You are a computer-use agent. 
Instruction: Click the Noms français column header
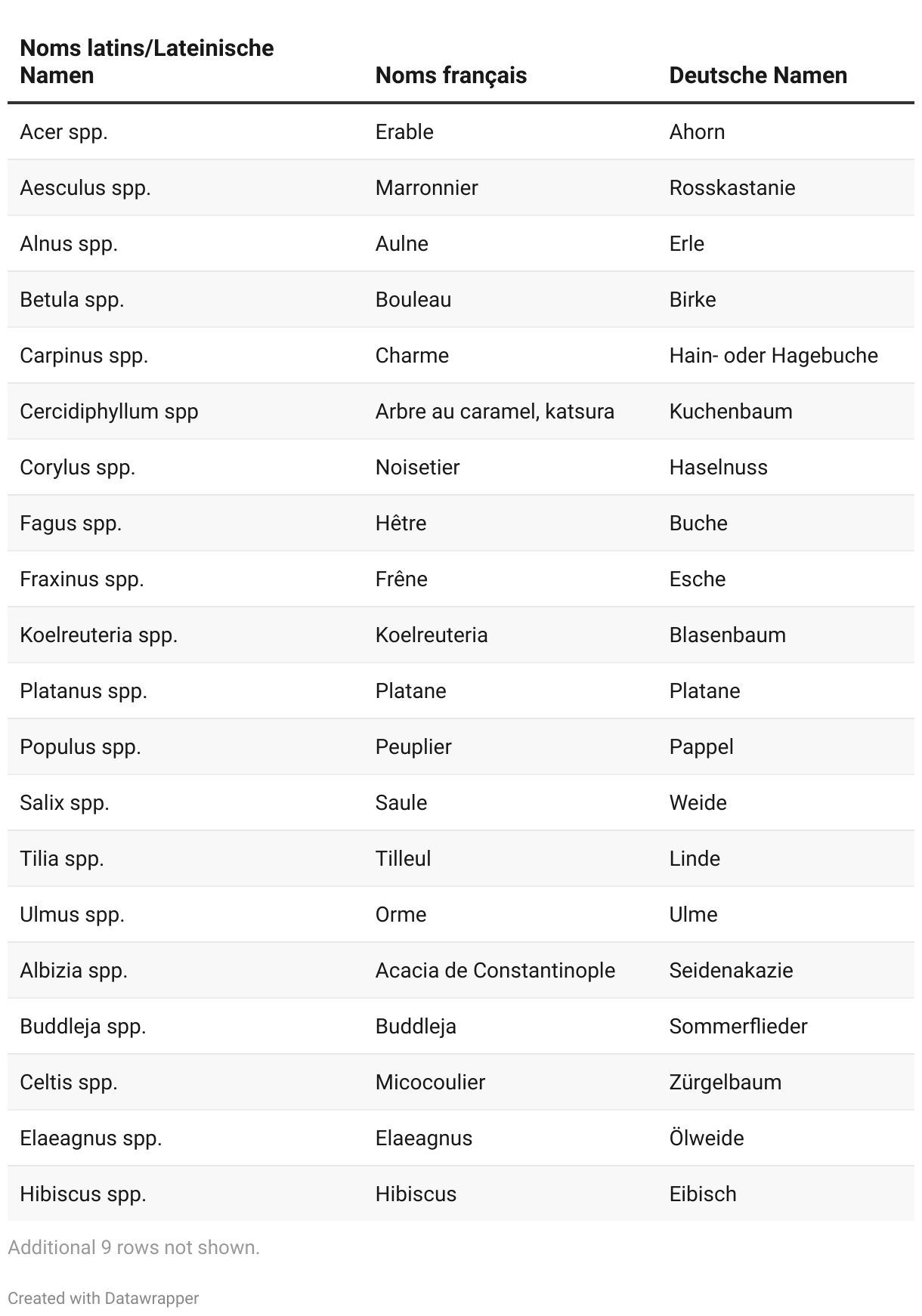coord(451,76)
